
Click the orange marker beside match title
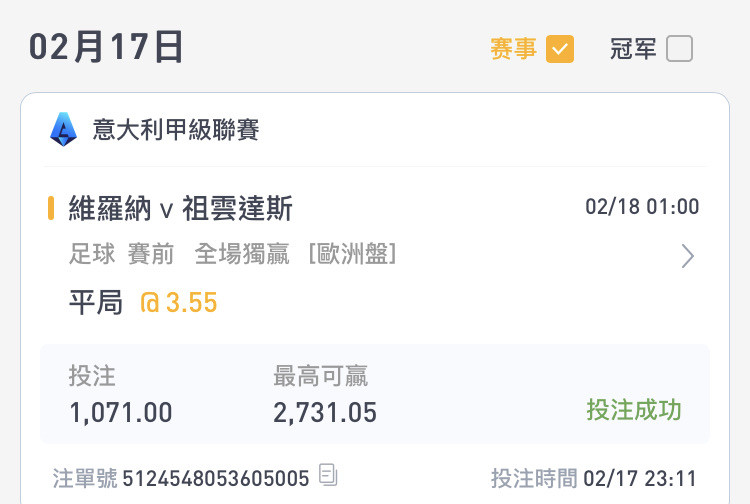coord(51,208)
